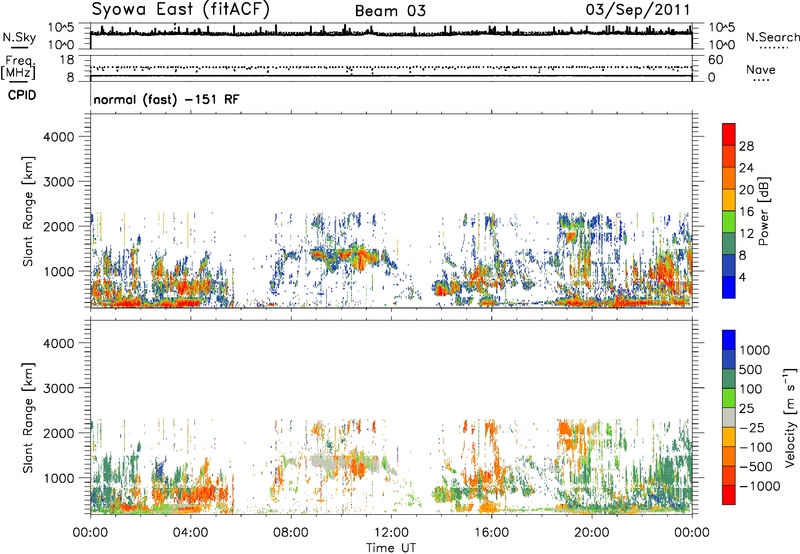Click the 'N.Search' legend label
Screen dimensions: 800x554
[772, 37]
